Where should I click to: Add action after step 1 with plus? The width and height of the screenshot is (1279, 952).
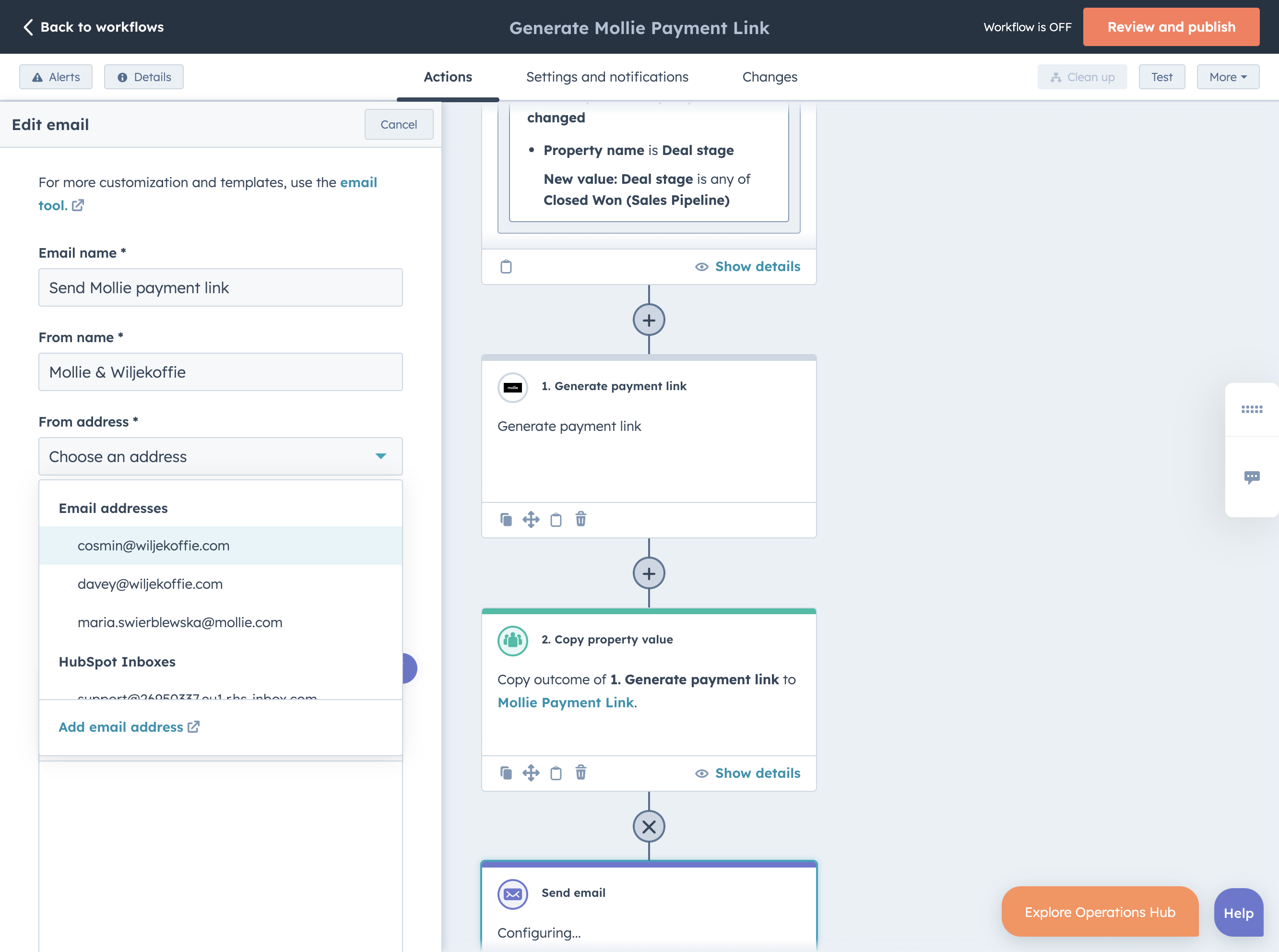[x=649, y=573]
